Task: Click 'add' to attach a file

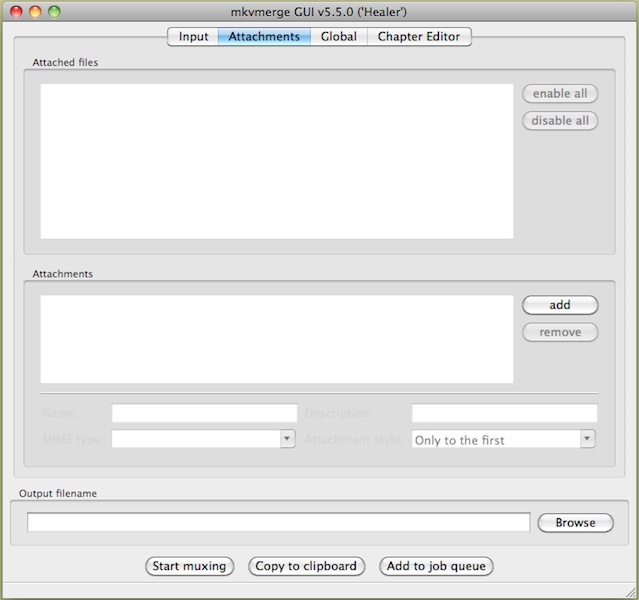Action: pyautogui.click(x=560, y=305)
